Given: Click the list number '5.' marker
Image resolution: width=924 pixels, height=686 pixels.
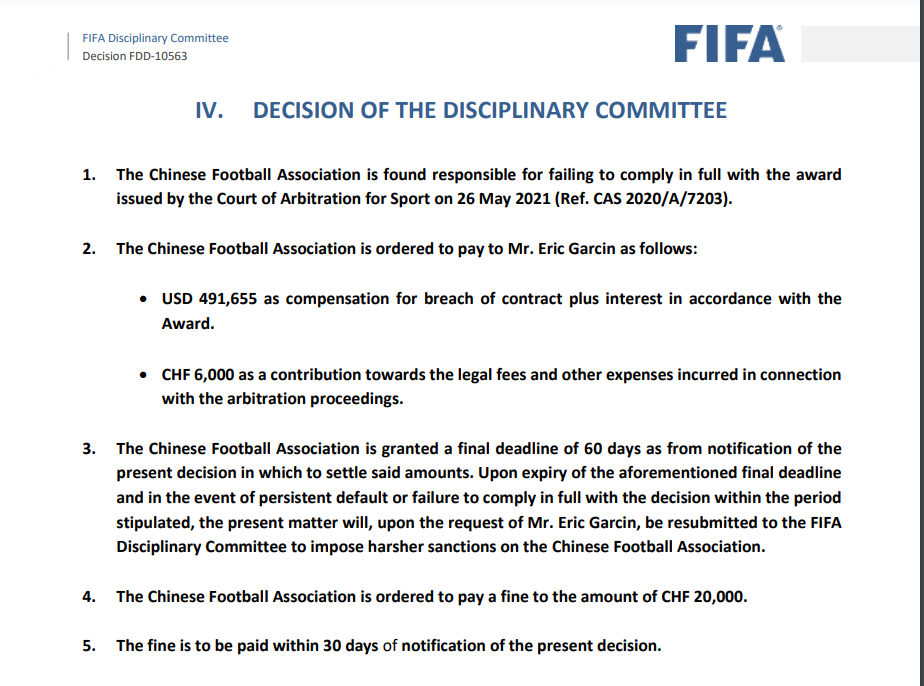Looking at the screenshot, I should click(89, 645).
